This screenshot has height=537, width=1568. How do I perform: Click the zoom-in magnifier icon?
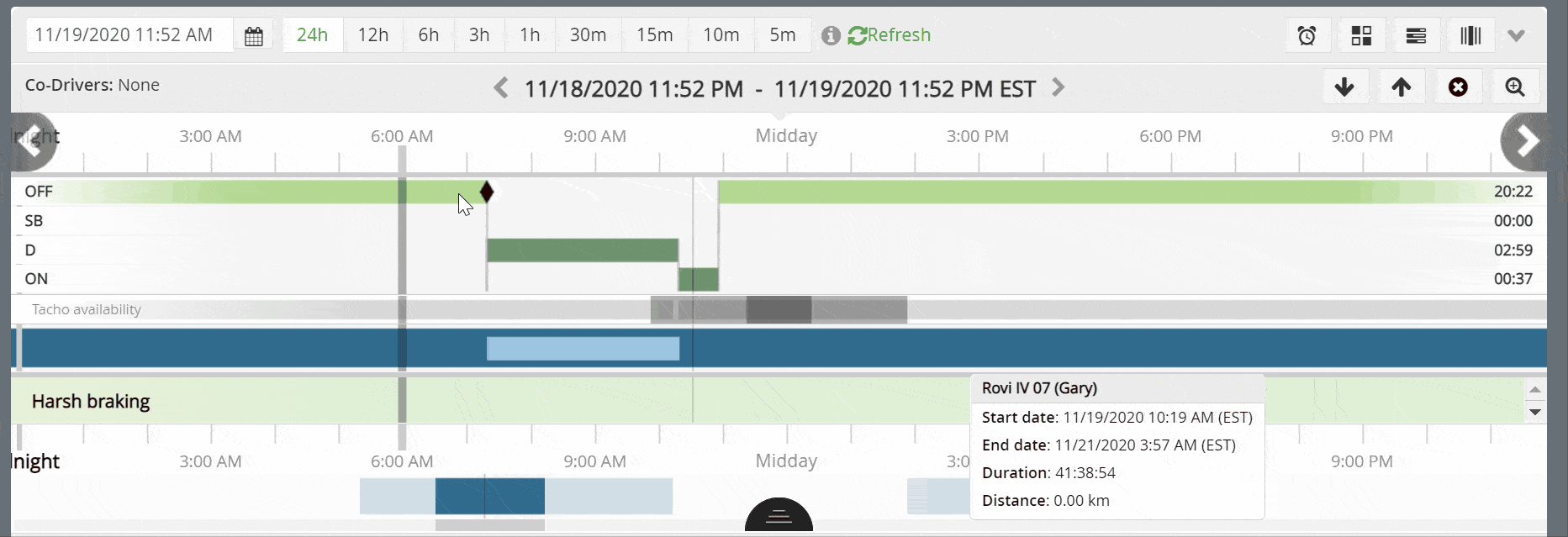(1515, 87)
